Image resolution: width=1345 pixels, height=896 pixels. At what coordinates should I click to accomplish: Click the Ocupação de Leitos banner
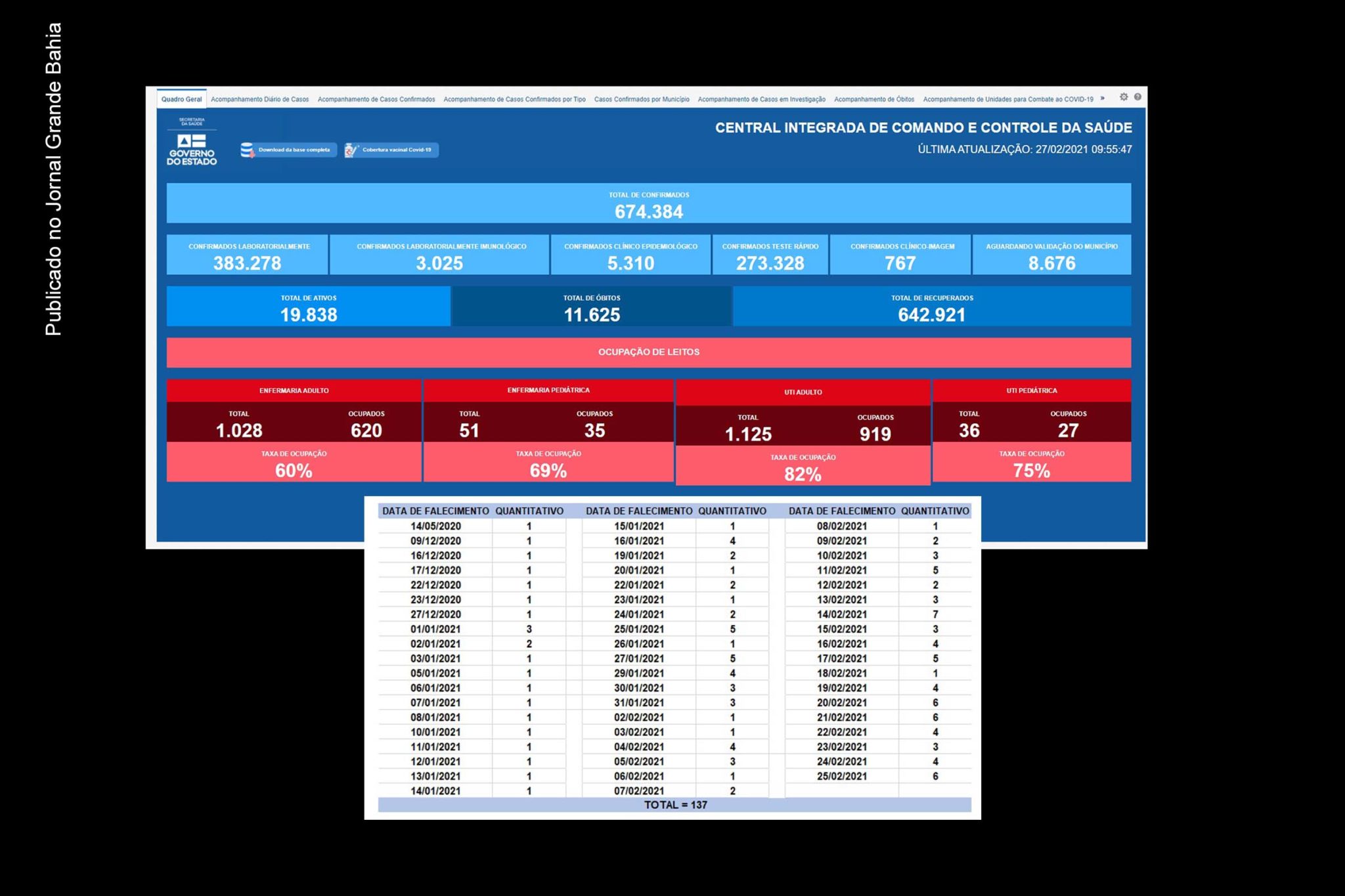(x=649, y=352)
